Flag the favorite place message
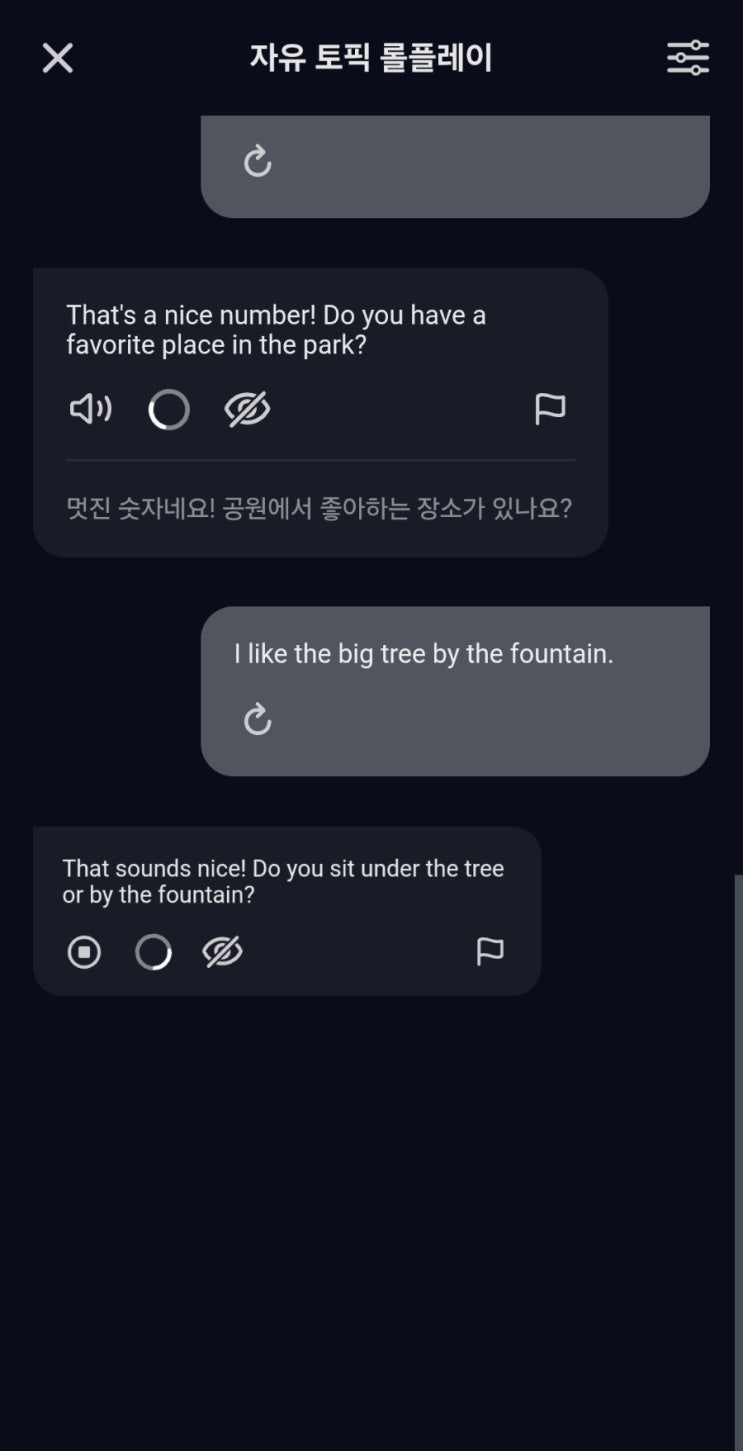Screen dimensions: 743x1451 (550, 409)
